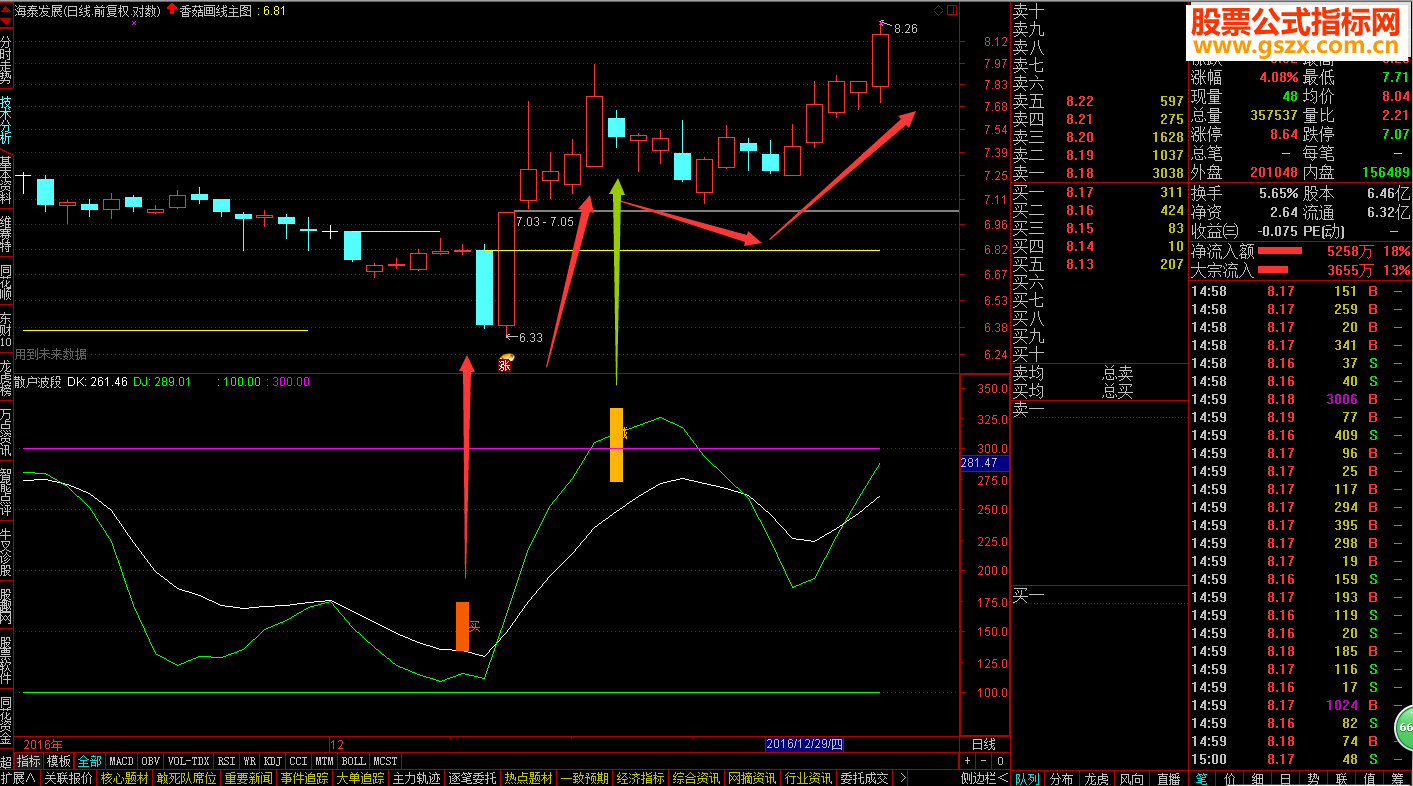1413x786 pixels.
Task: Open 行业资讯 tab
Action: [x=809, y=778]
